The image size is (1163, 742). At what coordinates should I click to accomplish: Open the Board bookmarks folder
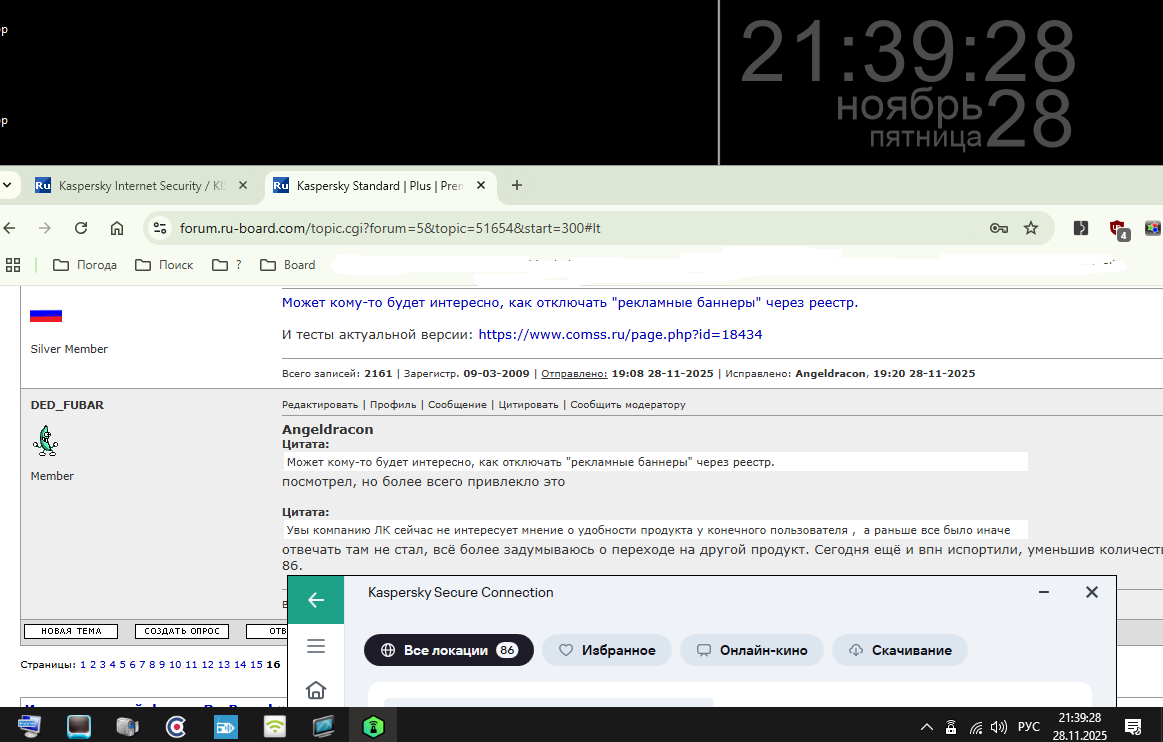287,265
